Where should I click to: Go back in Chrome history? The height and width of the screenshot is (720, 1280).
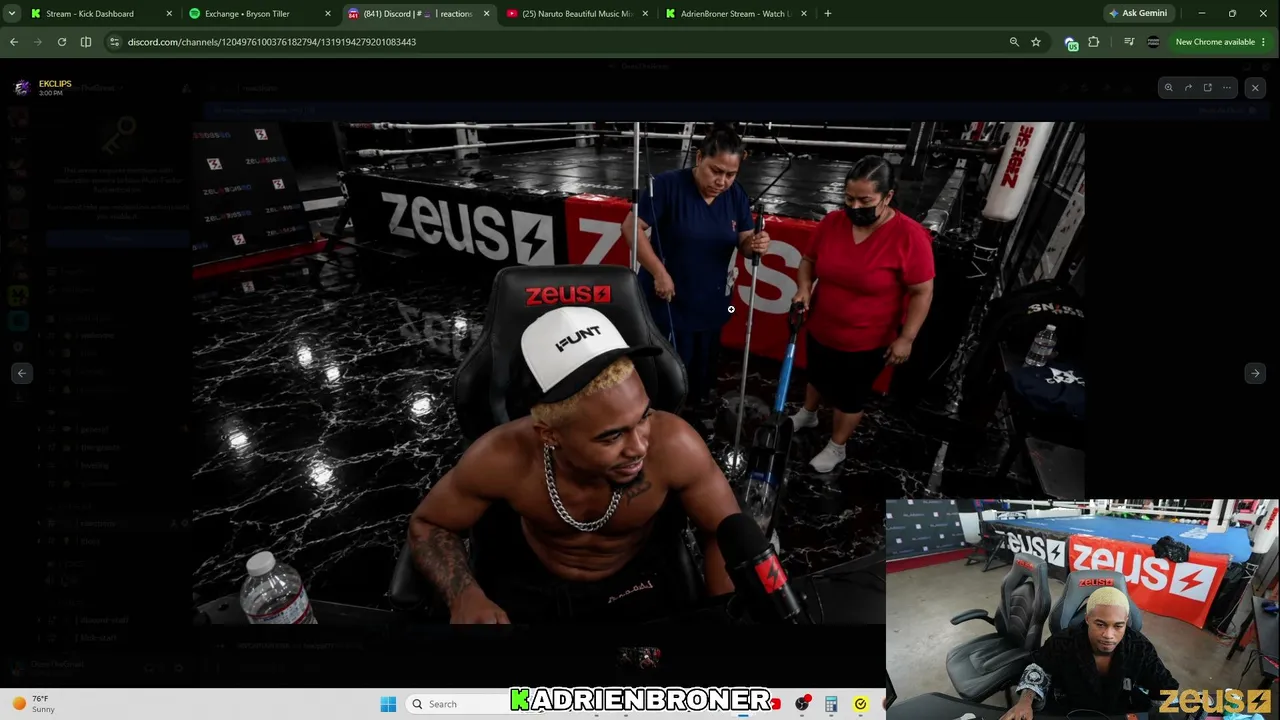coord(14,42)
